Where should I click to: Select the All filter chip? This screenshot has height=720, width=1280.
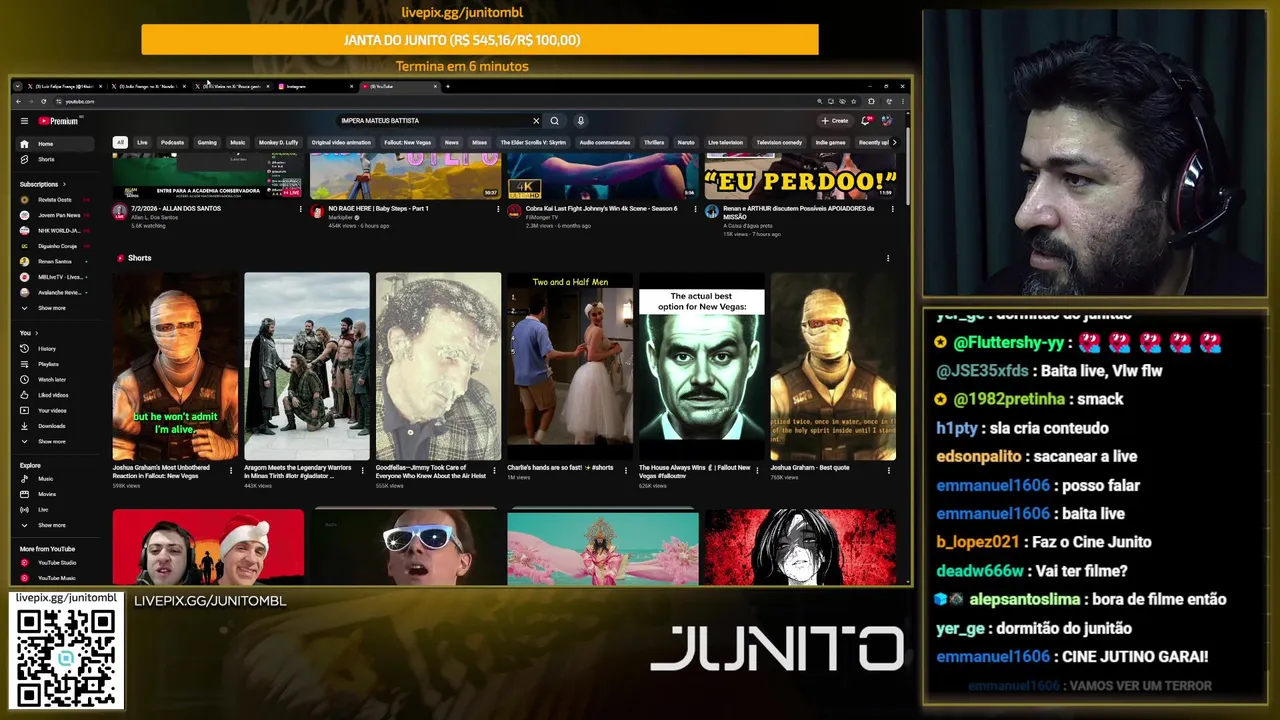pos(120,142)
